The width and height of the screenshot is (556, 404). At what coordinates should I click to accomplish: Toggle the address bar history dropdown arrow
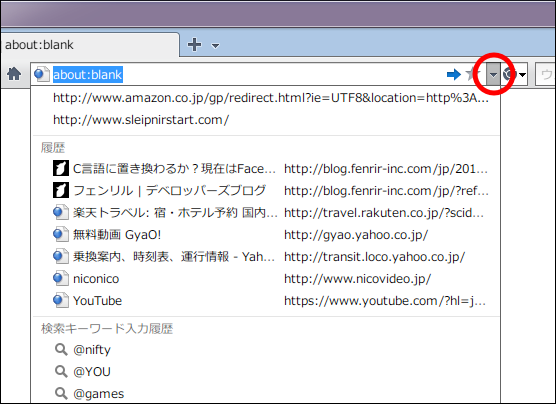(x=493, y=74)
